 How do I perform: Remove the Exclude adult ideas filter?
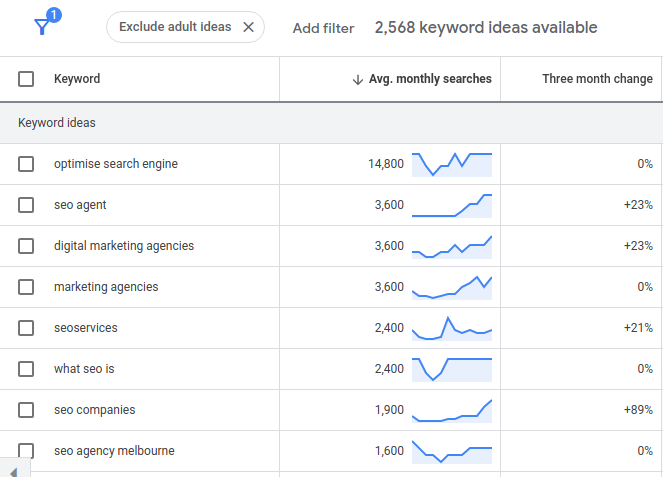tap(248, 27)
